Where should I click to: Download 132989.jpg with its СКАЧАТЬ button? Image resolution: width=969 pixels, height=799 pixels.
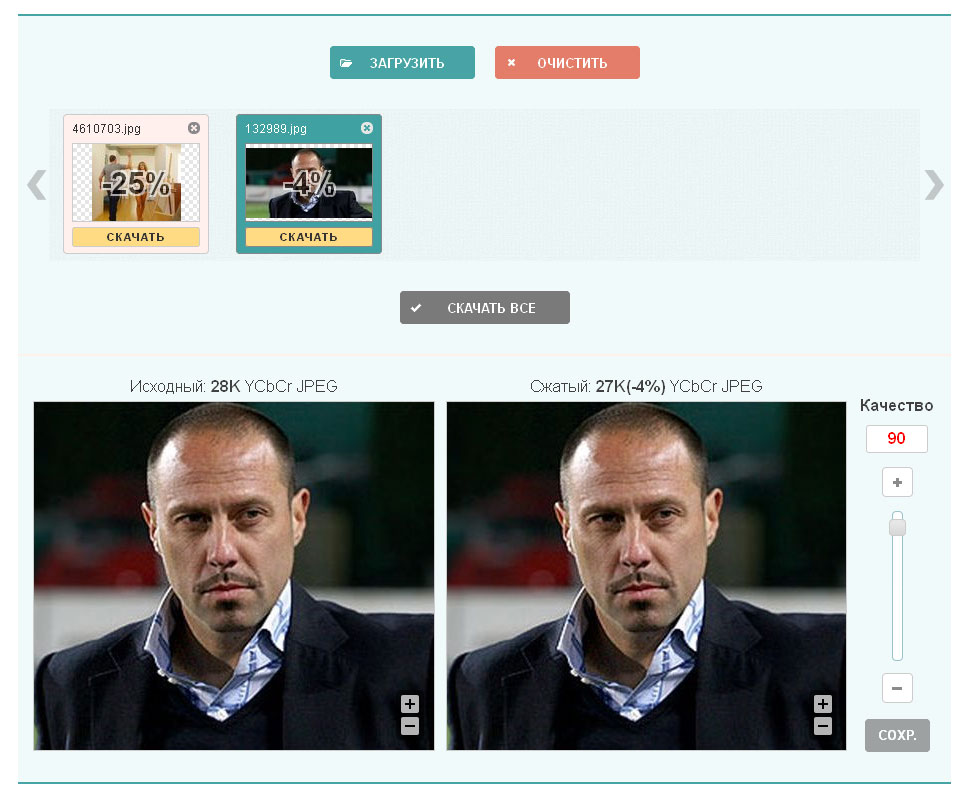click(309, 237)
